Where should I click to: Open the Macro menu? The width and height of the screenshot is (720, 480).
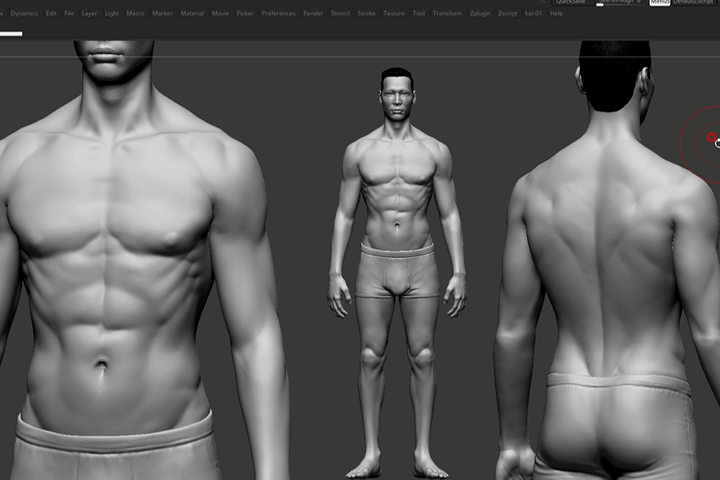coord(135,13)
